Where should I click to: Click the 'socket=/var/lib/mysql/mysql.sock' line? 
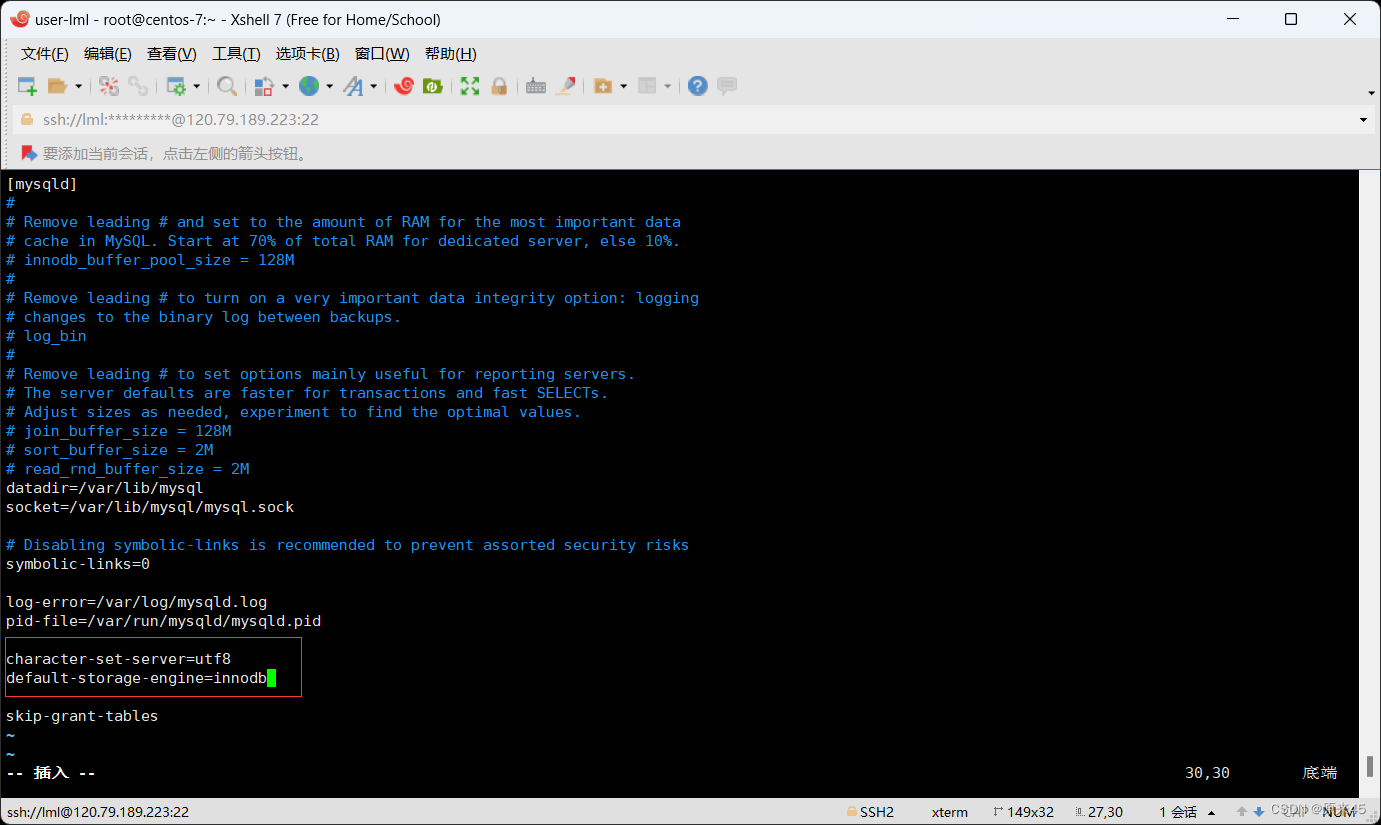150,507
